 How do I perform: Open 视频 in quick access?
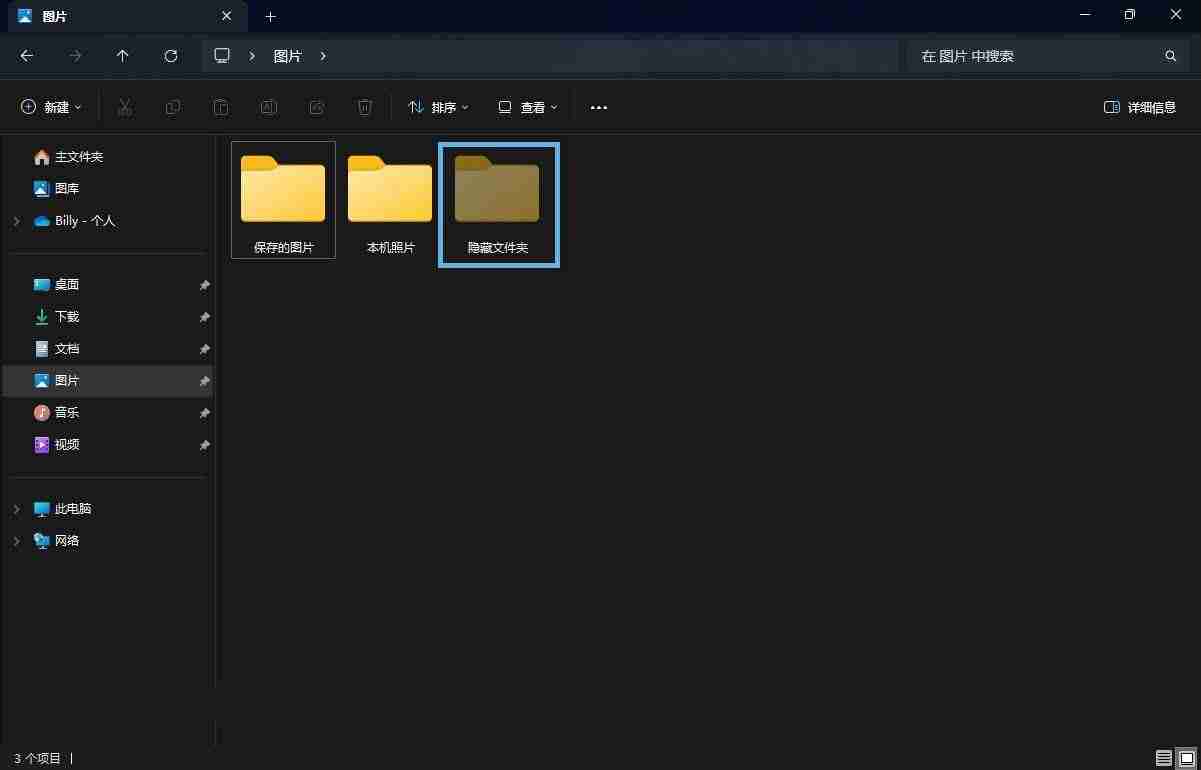tap(57, 445)
